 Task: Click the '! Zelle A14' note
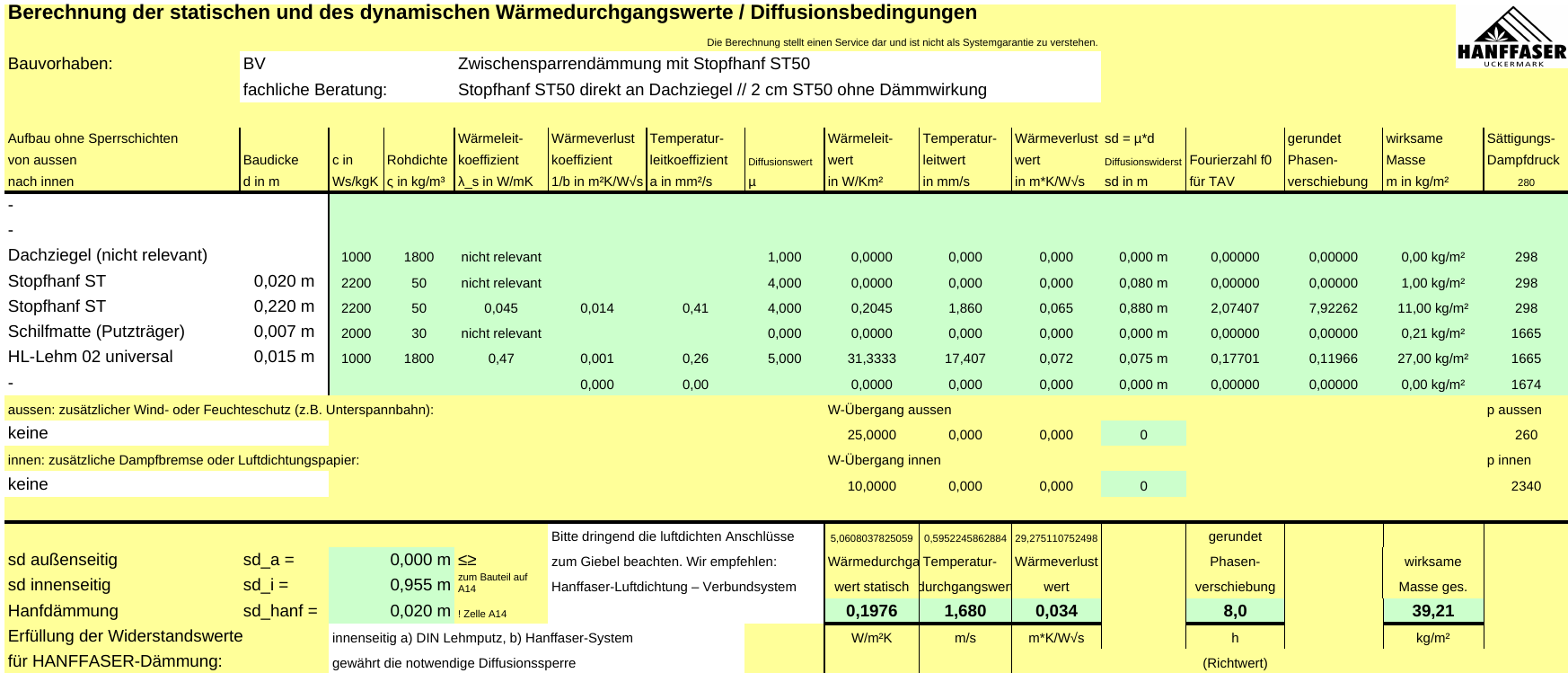[482, 615]
